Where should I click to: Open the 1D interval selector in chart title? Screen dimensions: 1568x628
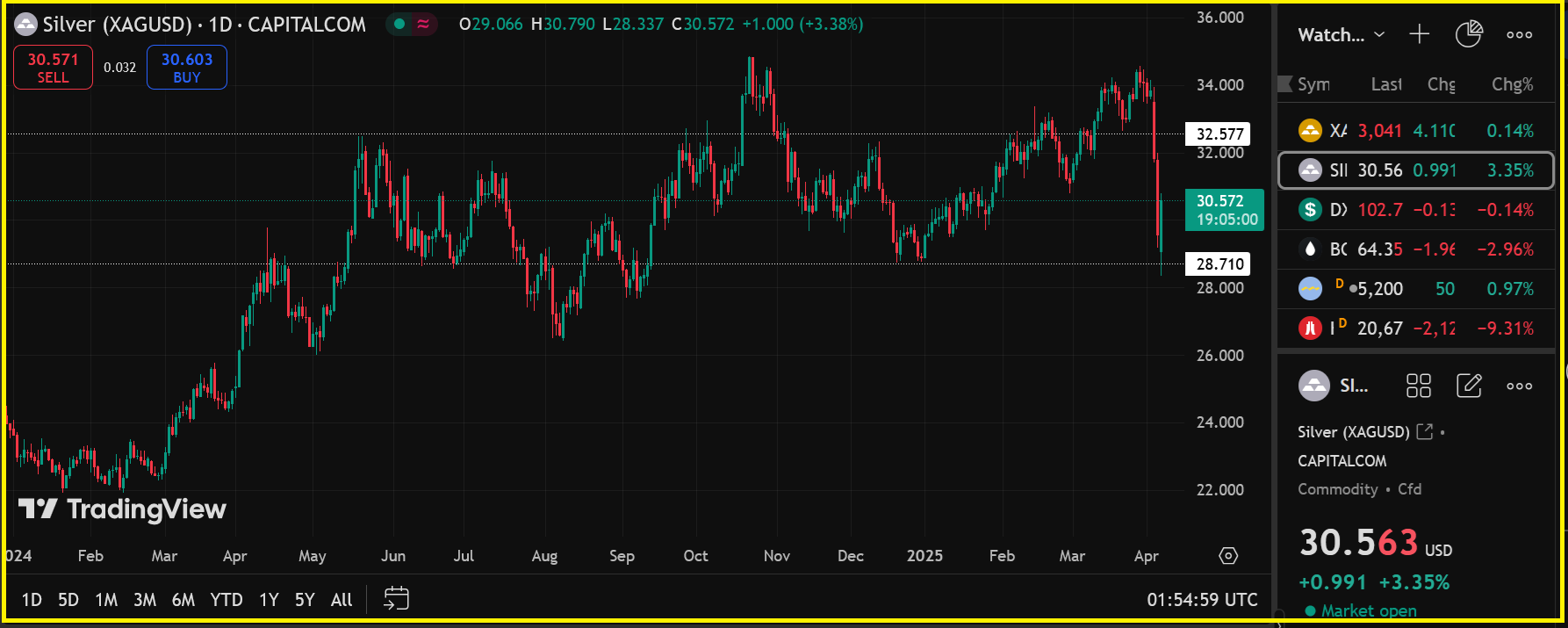pyautogui.click(x=219, y=25)
